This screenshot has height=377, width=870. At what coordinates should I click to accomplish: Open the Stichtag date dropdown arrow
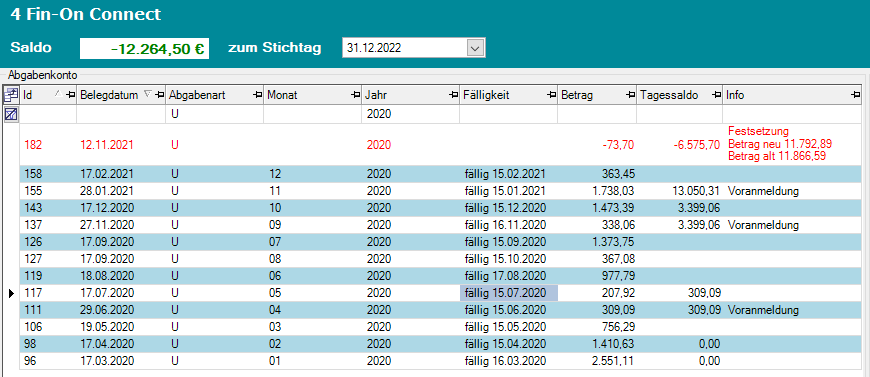click(474, 48)
